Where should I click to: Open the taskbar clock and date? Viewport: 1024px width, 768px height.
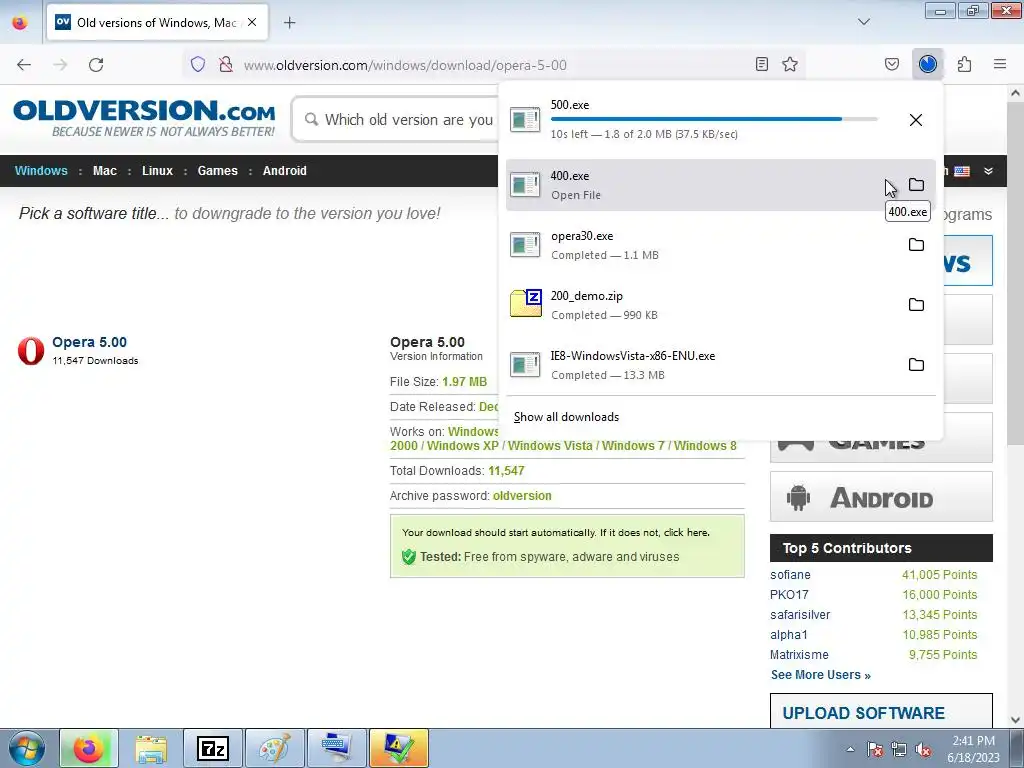click(973, 749)
